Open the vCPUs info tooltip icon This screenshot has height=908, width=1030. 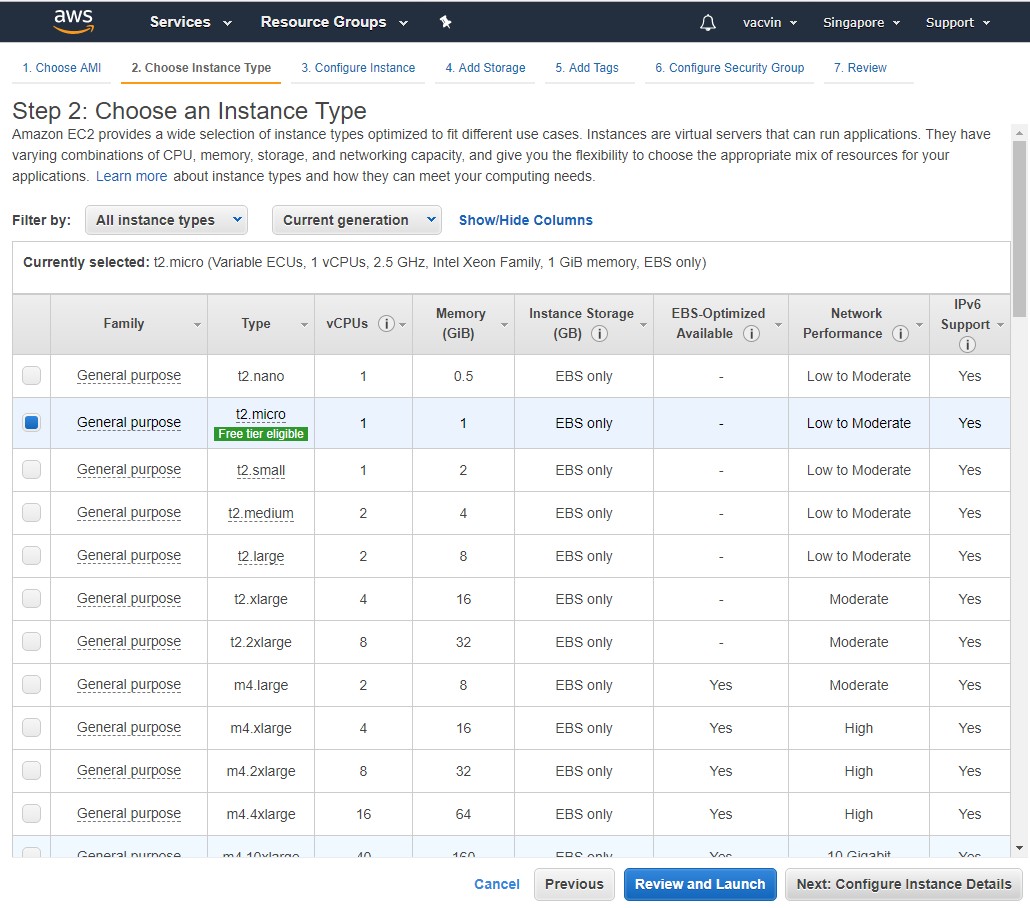coord(384,324)
